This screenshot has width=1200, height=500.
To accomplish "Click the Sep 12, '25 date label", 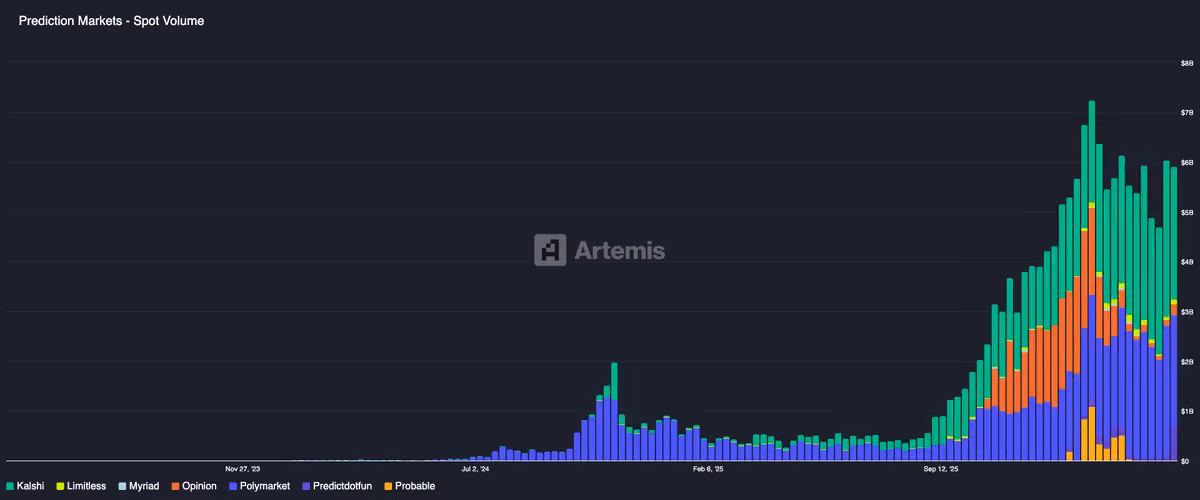I will (x=940, y=468).
